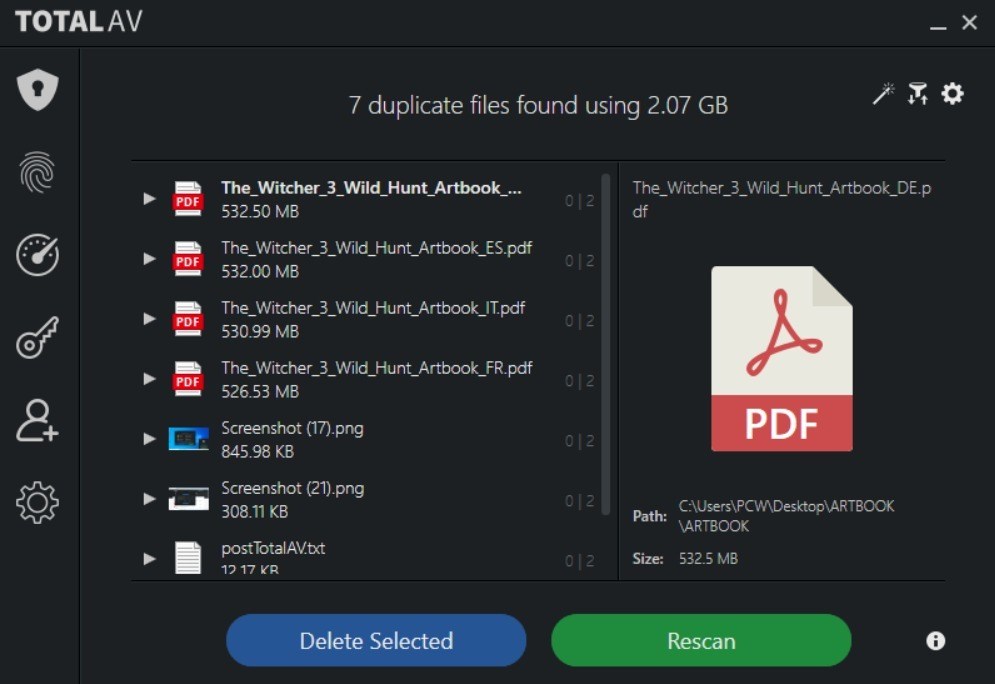Expand the postTotalAV.txt duplicate group

149,558
